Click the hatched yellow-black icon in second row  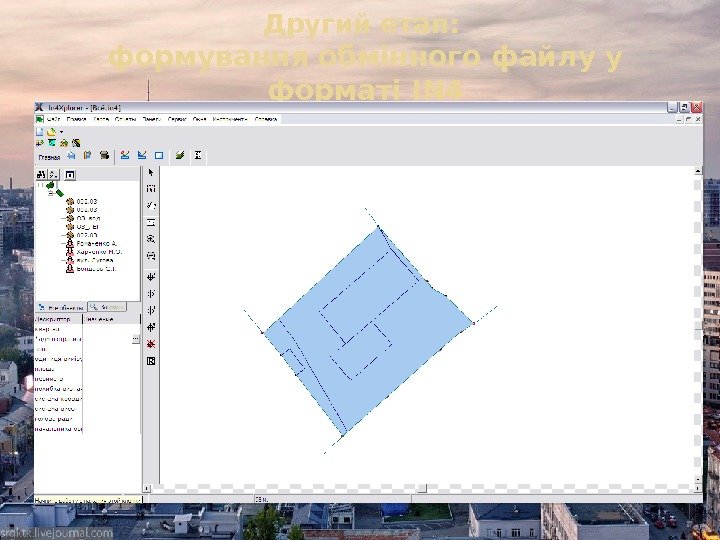(x=76, y=143)
